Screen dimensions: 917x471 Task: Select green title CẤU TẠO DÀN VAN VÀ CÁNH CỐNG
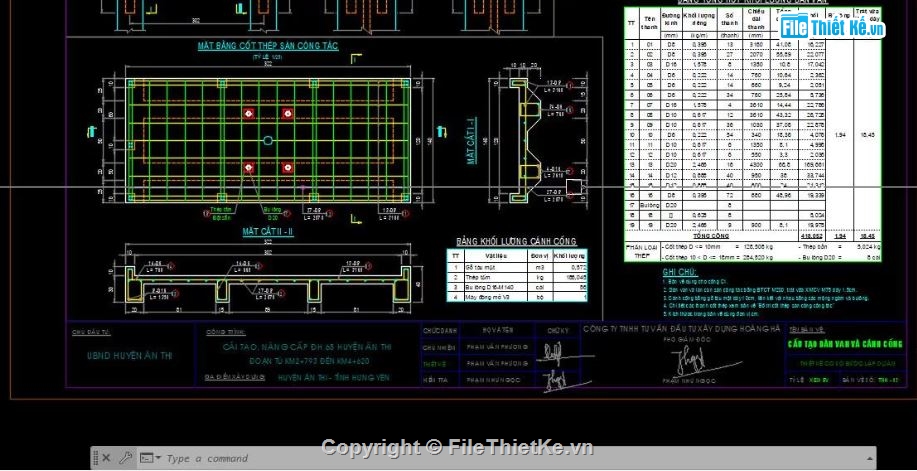pos(845,343)
